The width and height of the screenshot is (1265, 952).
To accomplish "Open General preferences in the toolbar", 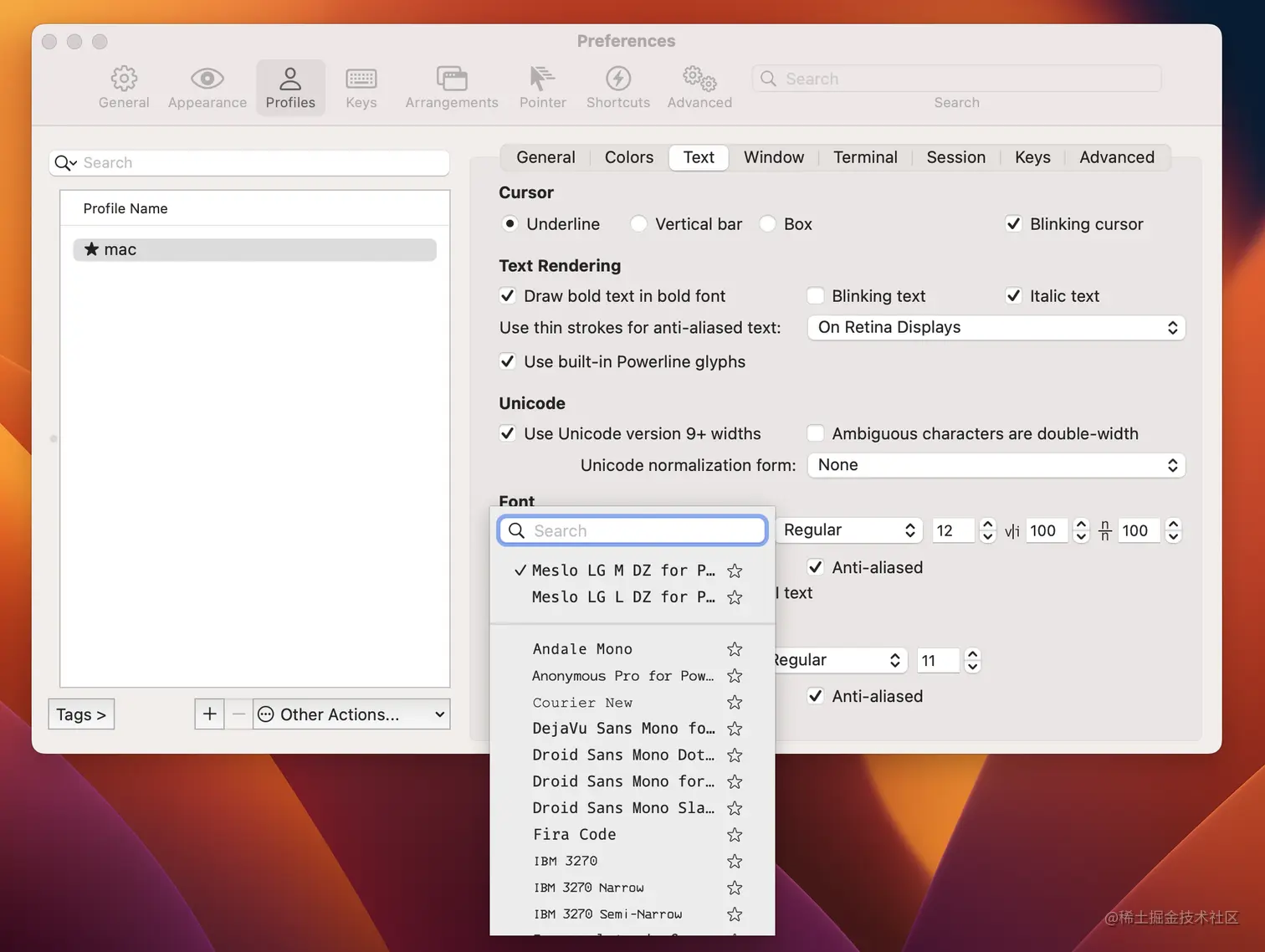I will click(124, 87).
